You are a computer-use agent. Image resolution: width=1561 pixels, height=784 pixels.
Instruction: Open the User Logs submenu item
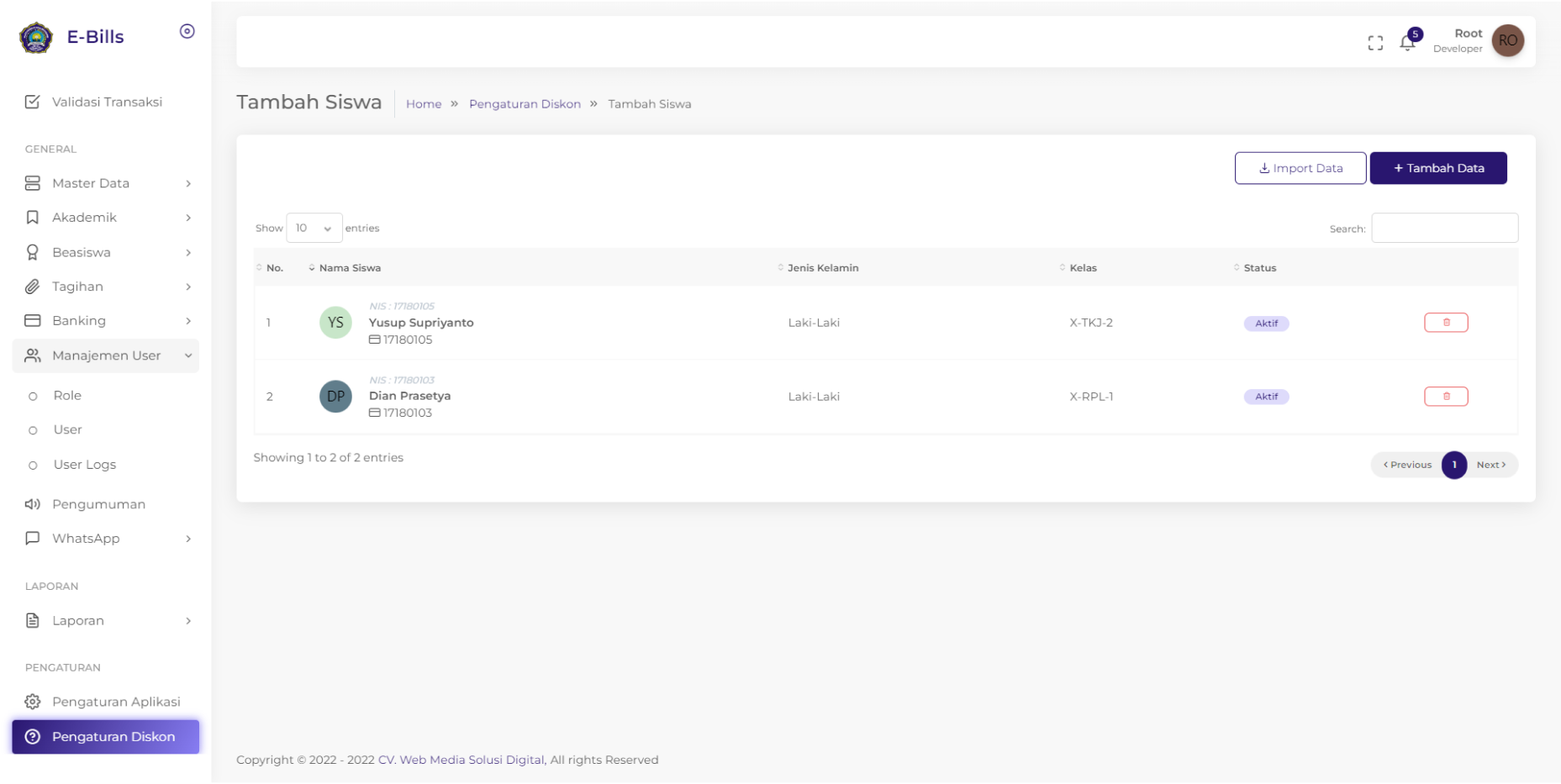pos(84,465)
